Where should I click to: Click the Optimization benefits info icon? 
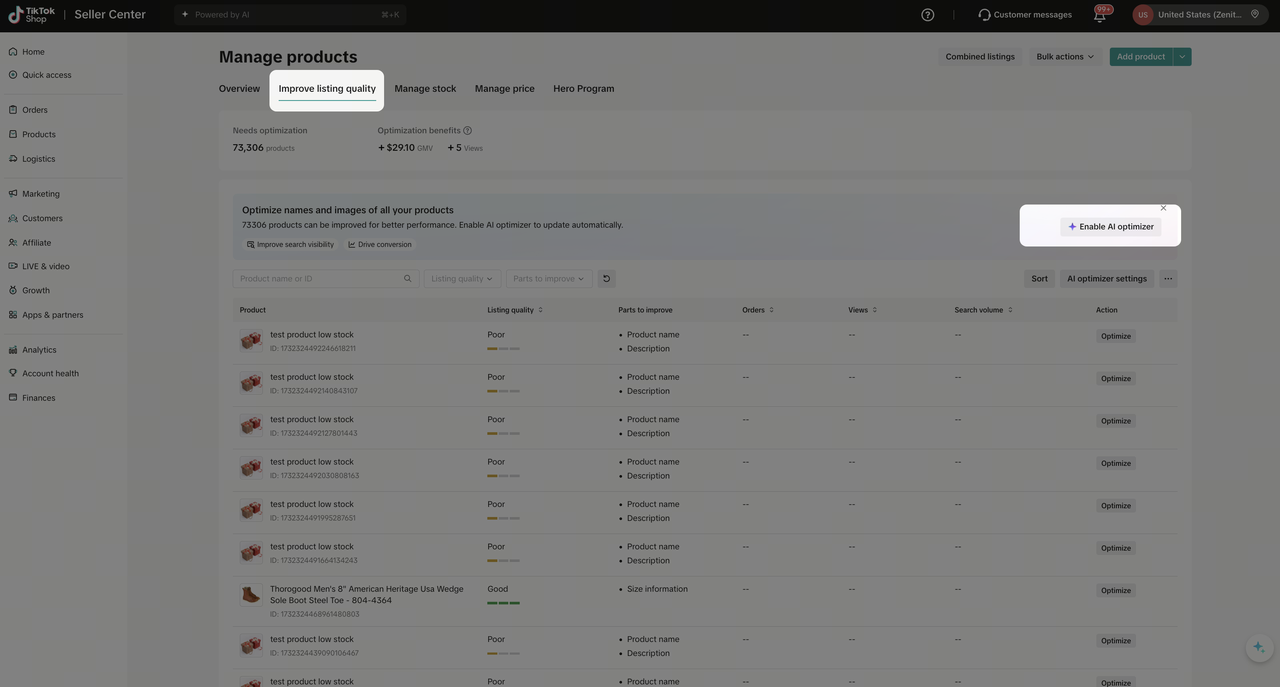(x=467, y=131)
